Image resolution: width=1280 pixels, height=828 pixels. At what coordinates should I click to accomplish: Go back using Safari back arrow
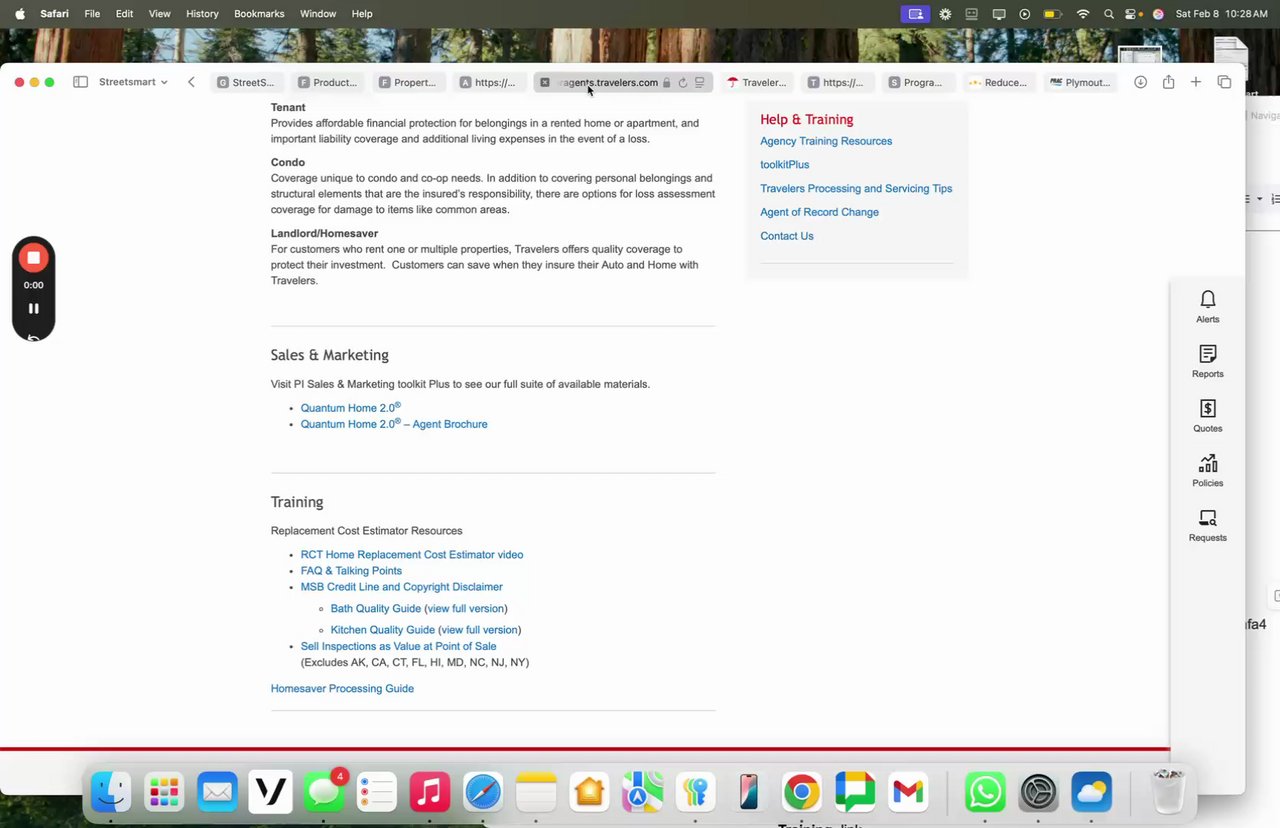[191, 82]
